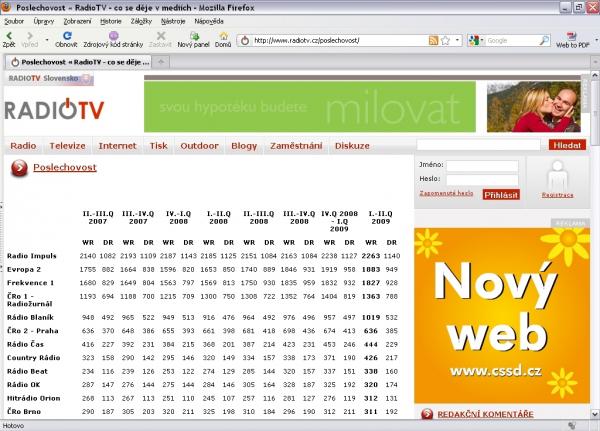
Task: Open the Zobrazení menu
Action: coord(77,21)
